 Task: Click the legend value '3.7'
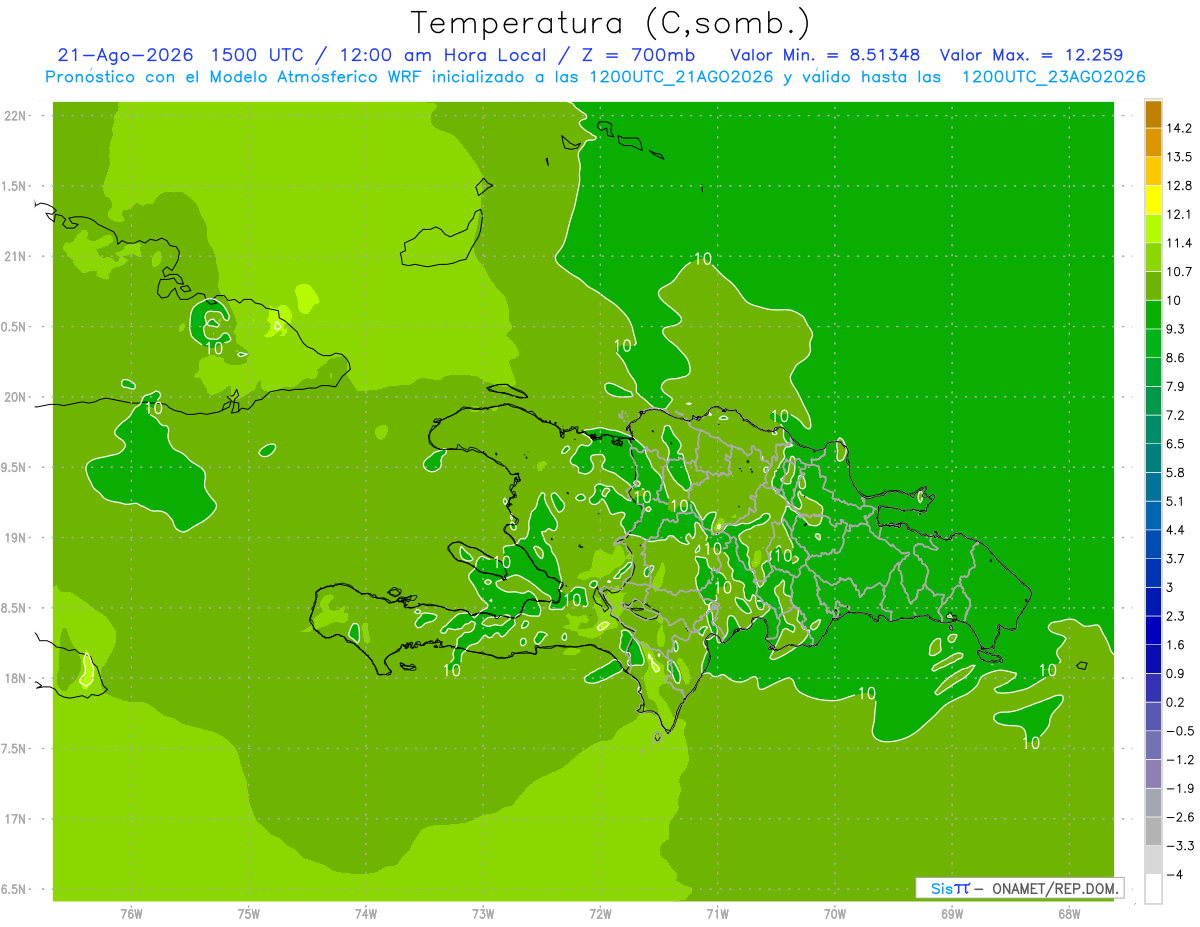[x=1176, y=559]
